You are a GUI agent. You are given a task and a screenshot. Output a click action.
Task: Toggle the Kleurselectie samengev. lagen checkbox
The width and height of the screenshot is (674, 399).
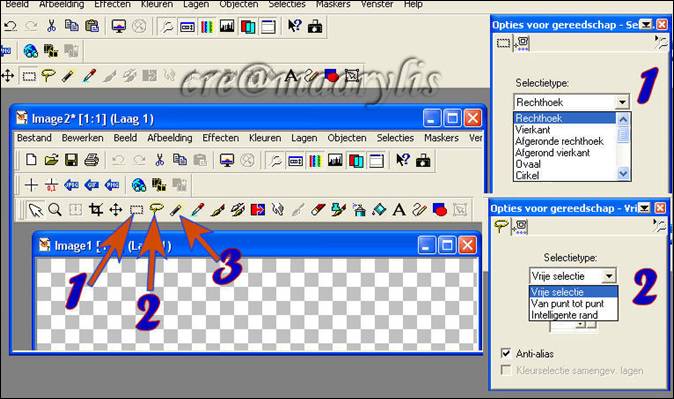(x=506, y=370)
